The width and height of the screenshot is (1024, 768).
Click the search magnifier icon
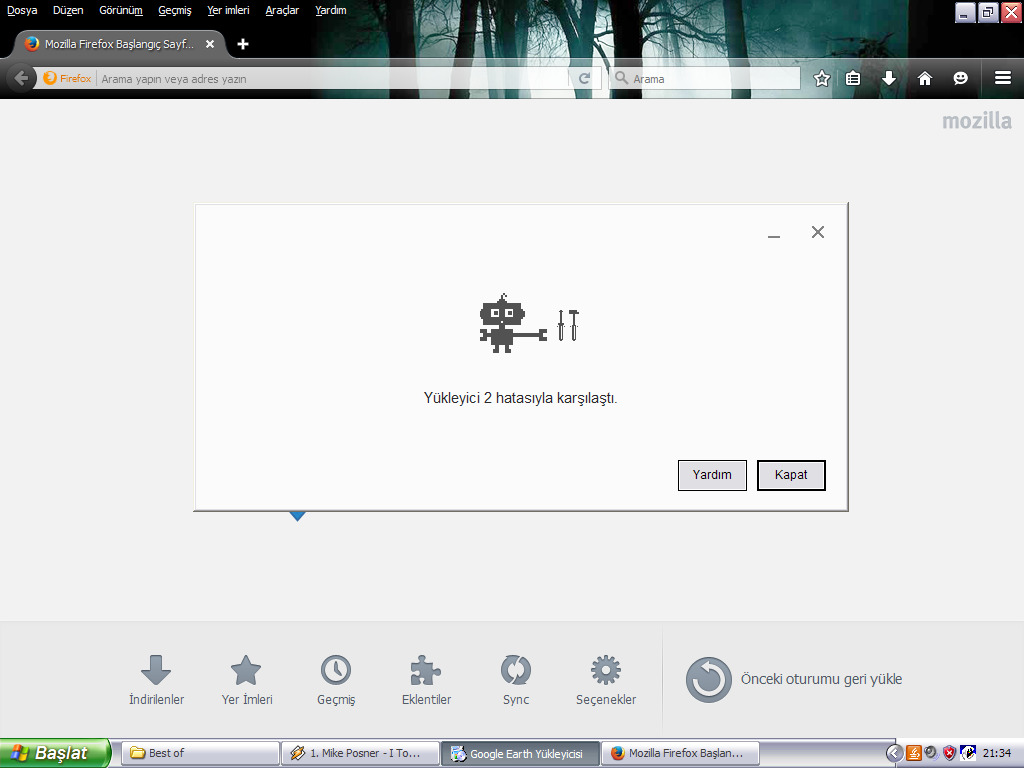click(621, 78)
